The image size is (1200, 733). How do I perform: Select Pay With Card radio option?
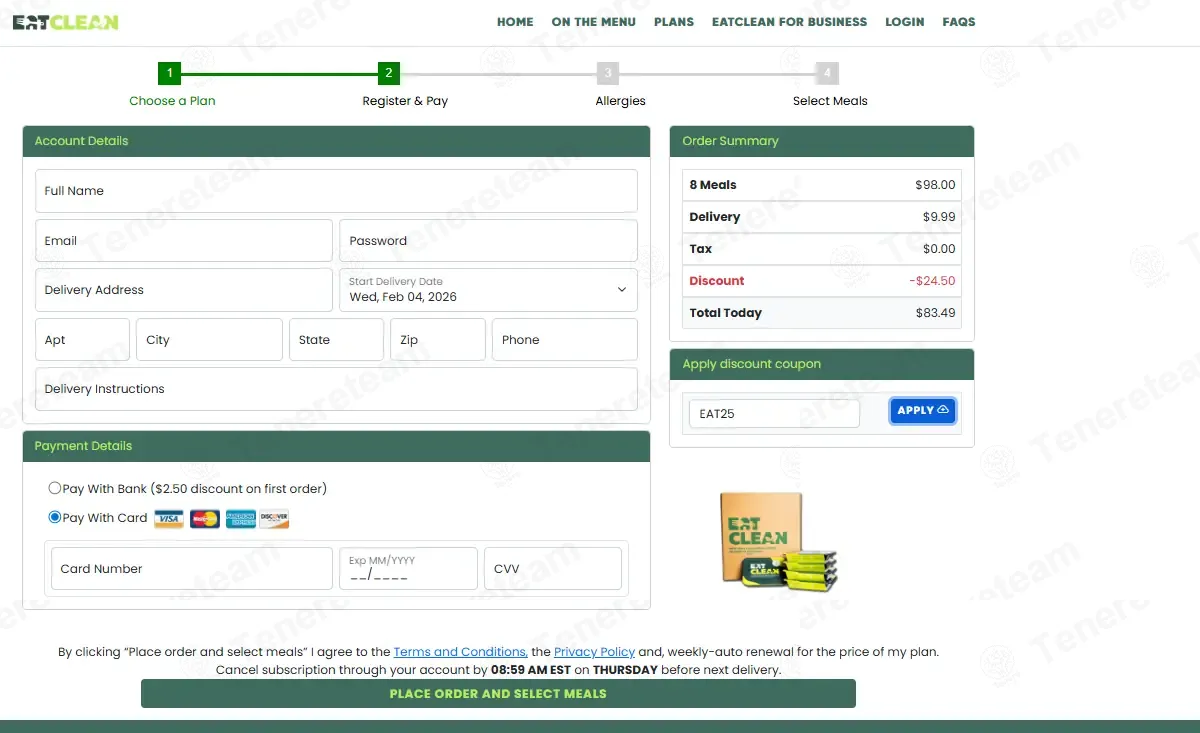coord(55,518)
